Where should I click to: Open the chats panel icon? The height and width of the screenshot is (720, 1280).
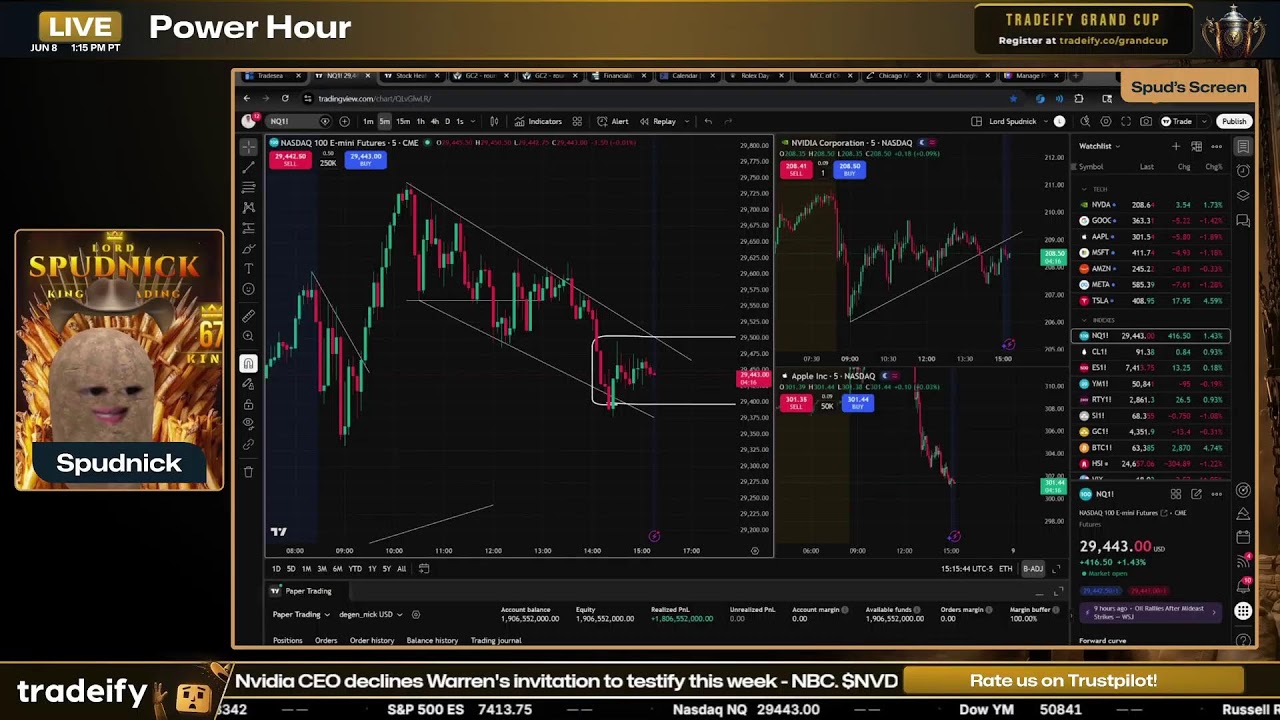point(1243,220)
